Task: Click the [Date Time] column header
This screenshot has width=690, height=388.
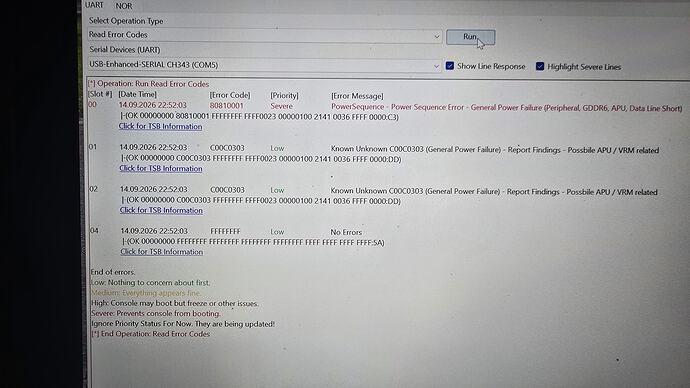Action: pos(138,94)
